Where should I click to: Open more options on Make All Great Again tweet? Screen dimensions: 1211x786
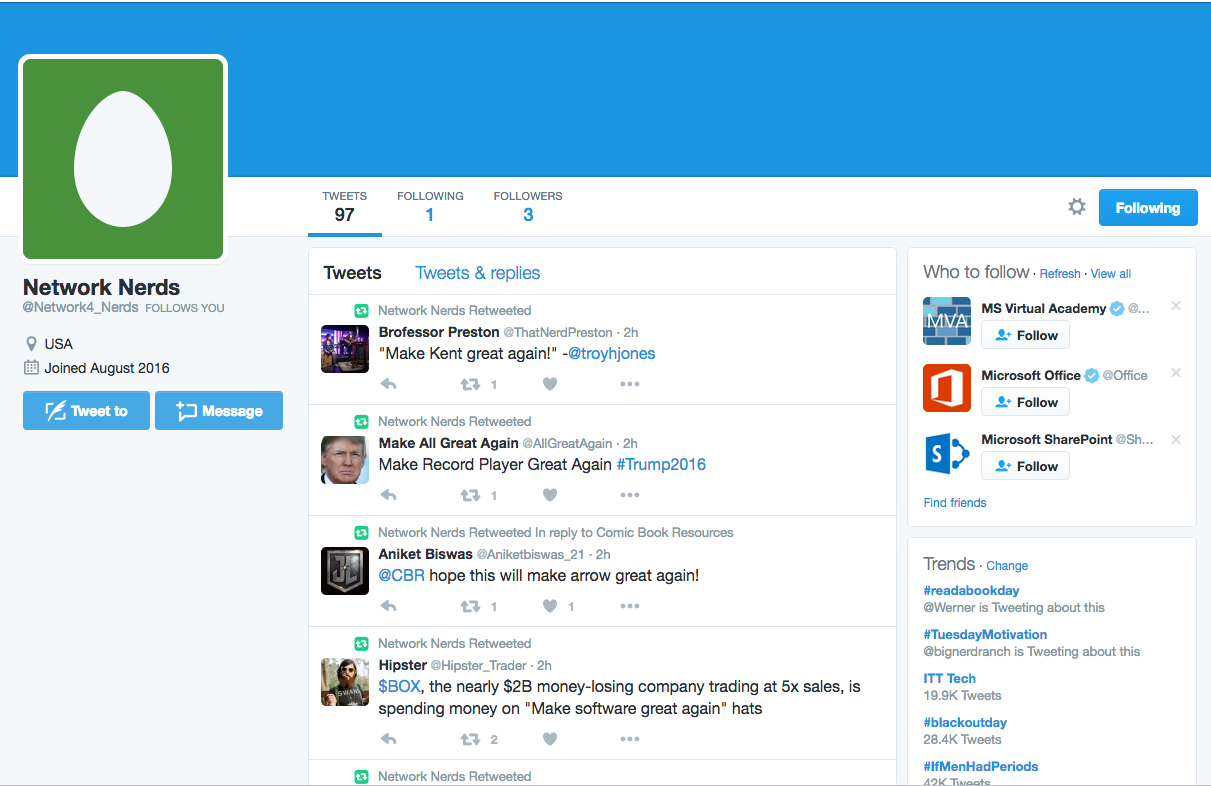click(629, 495)
